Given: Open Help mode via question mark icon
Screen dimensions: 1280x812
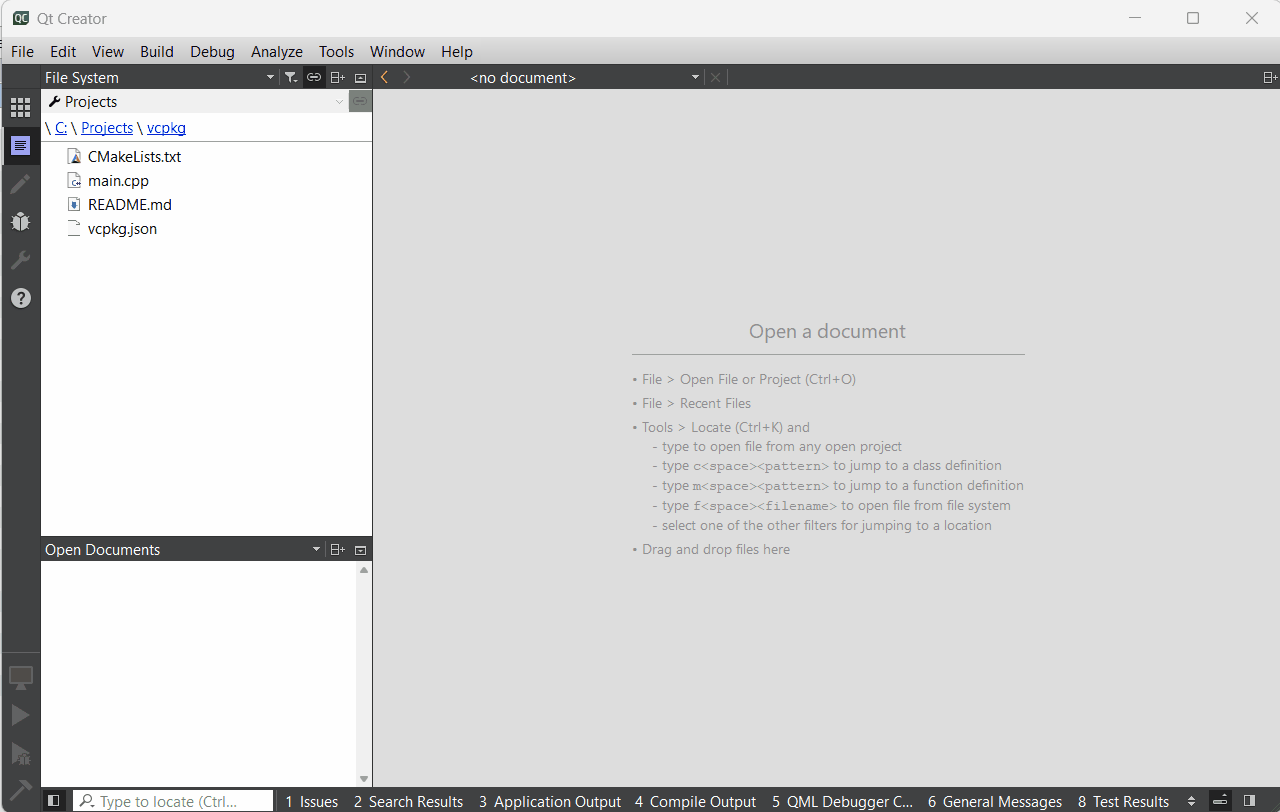Looking at the screenshot, I should pyautogui.click(x=20, y=297).
